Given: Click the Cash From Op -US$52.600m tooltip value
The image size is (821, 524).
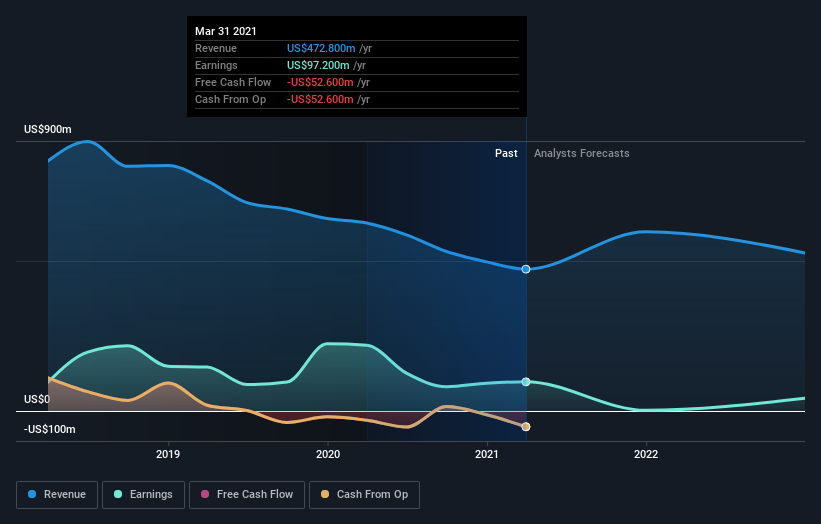Looking at the screenshot, I should (x=320, y=99).
